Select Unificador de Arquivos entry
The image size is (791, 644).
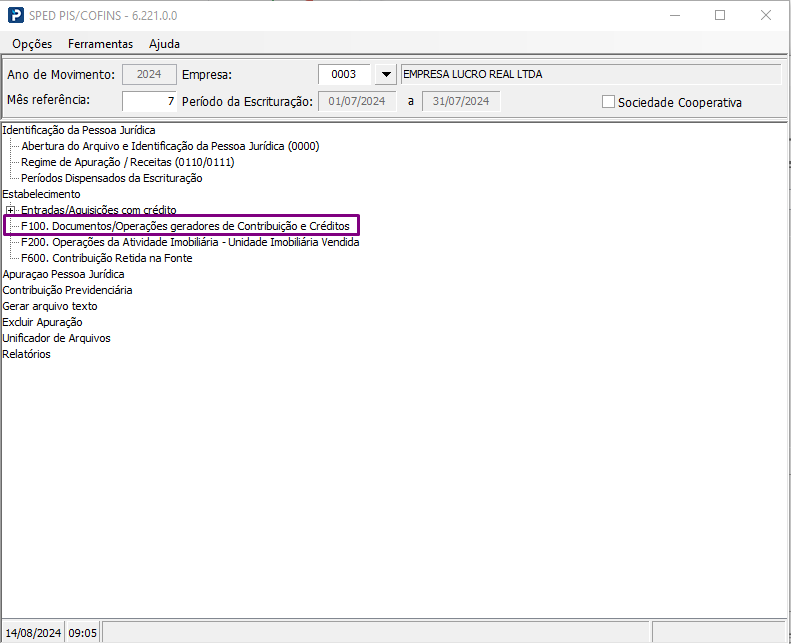click(x=56, y=338)
